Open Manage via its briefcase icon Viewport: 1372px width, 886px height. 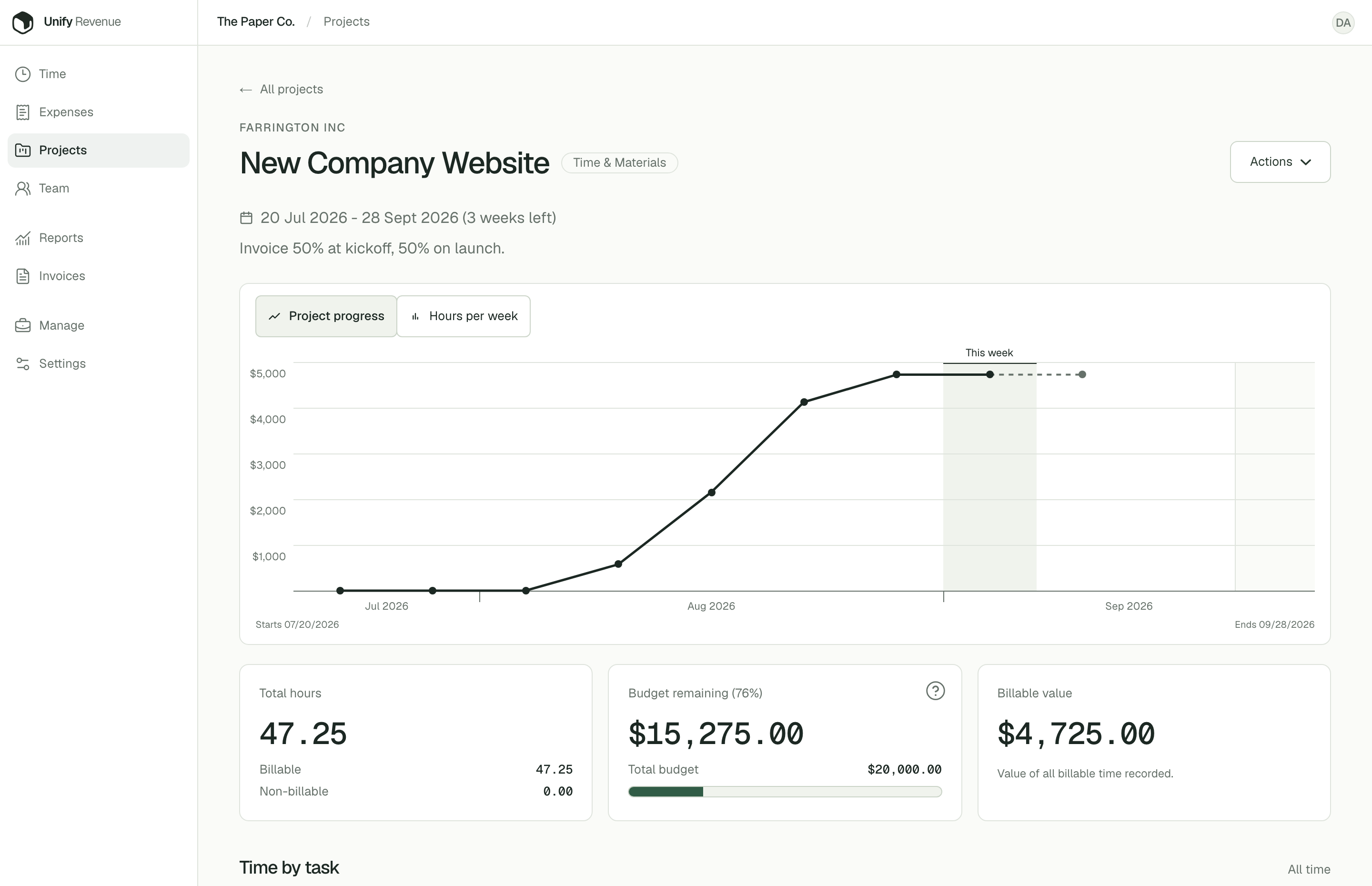coord(22,326)
